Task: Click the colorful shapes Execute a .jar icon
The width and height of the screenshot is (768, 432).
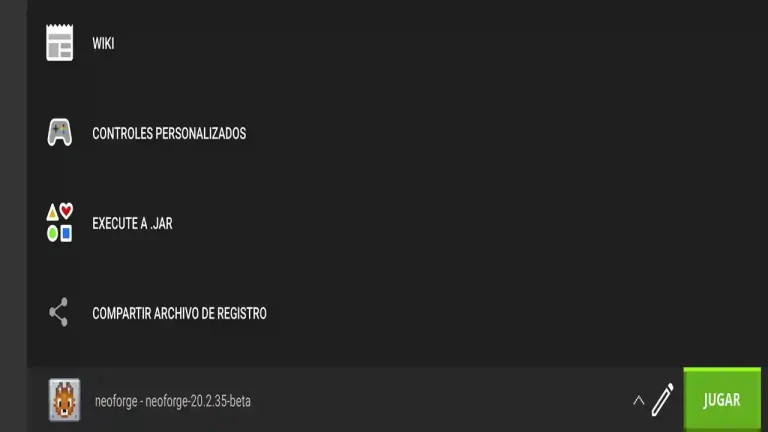Action: point(60,222)
